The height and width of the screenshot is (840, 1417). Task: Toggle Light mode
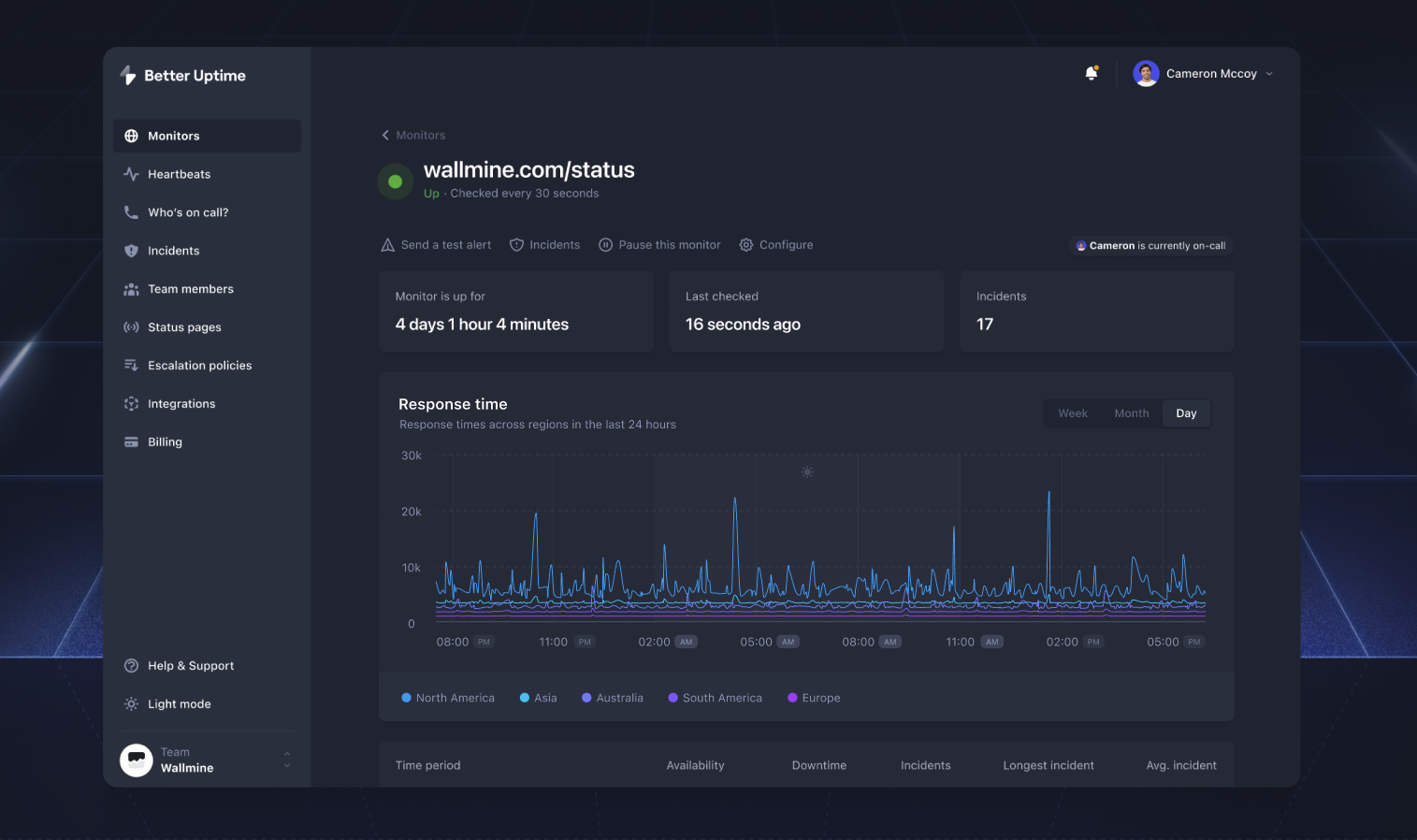[180, 703]
